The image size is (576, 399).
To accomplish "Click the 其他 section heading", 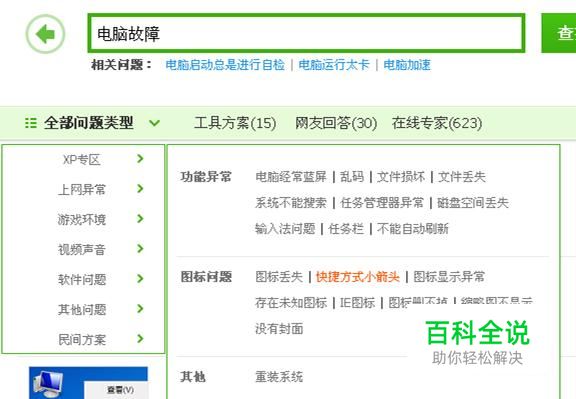I will tap(192, 377).
